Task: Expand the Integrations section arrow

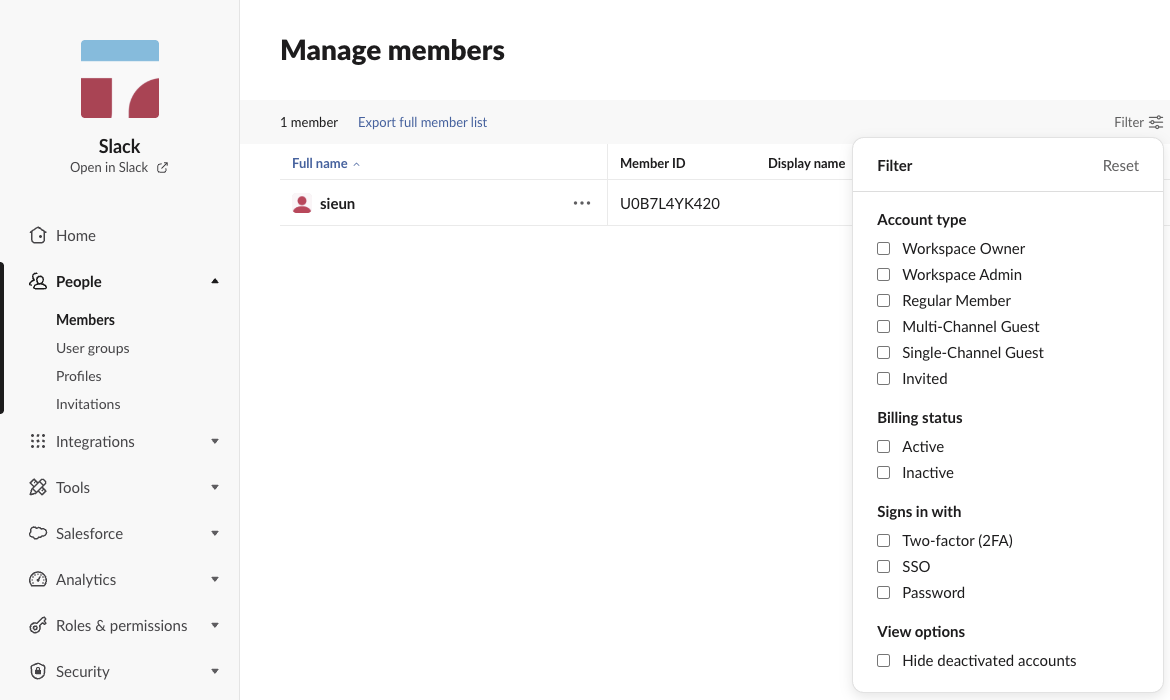Action: (215, 441)
